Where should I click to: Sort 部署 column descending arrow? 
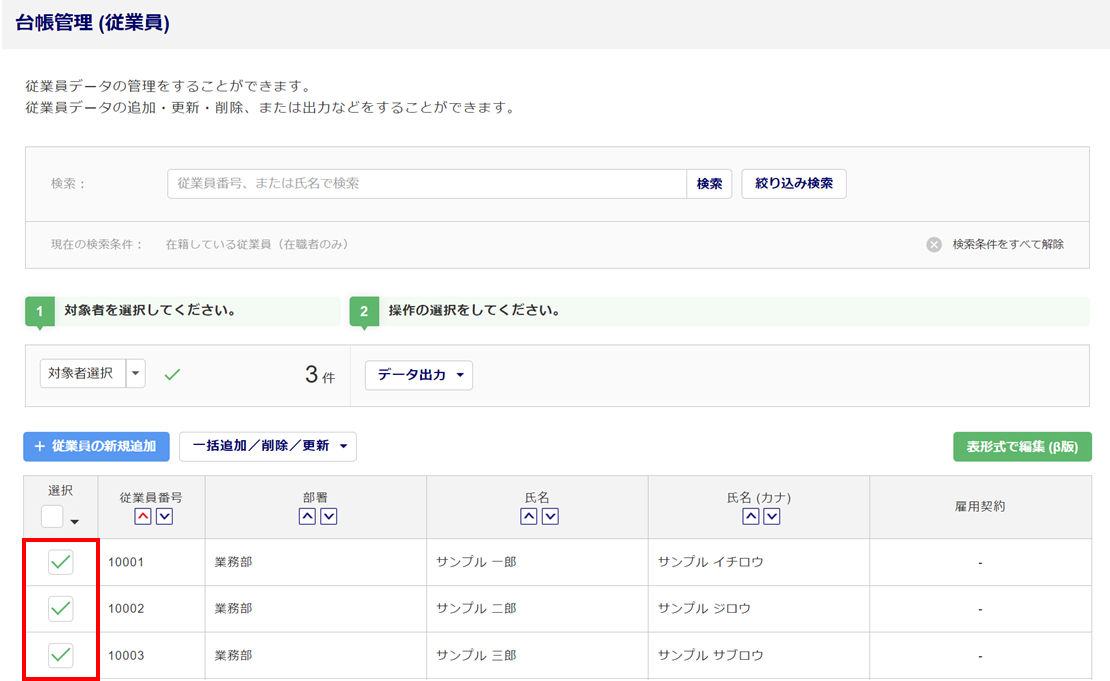[x=328, y=517]
